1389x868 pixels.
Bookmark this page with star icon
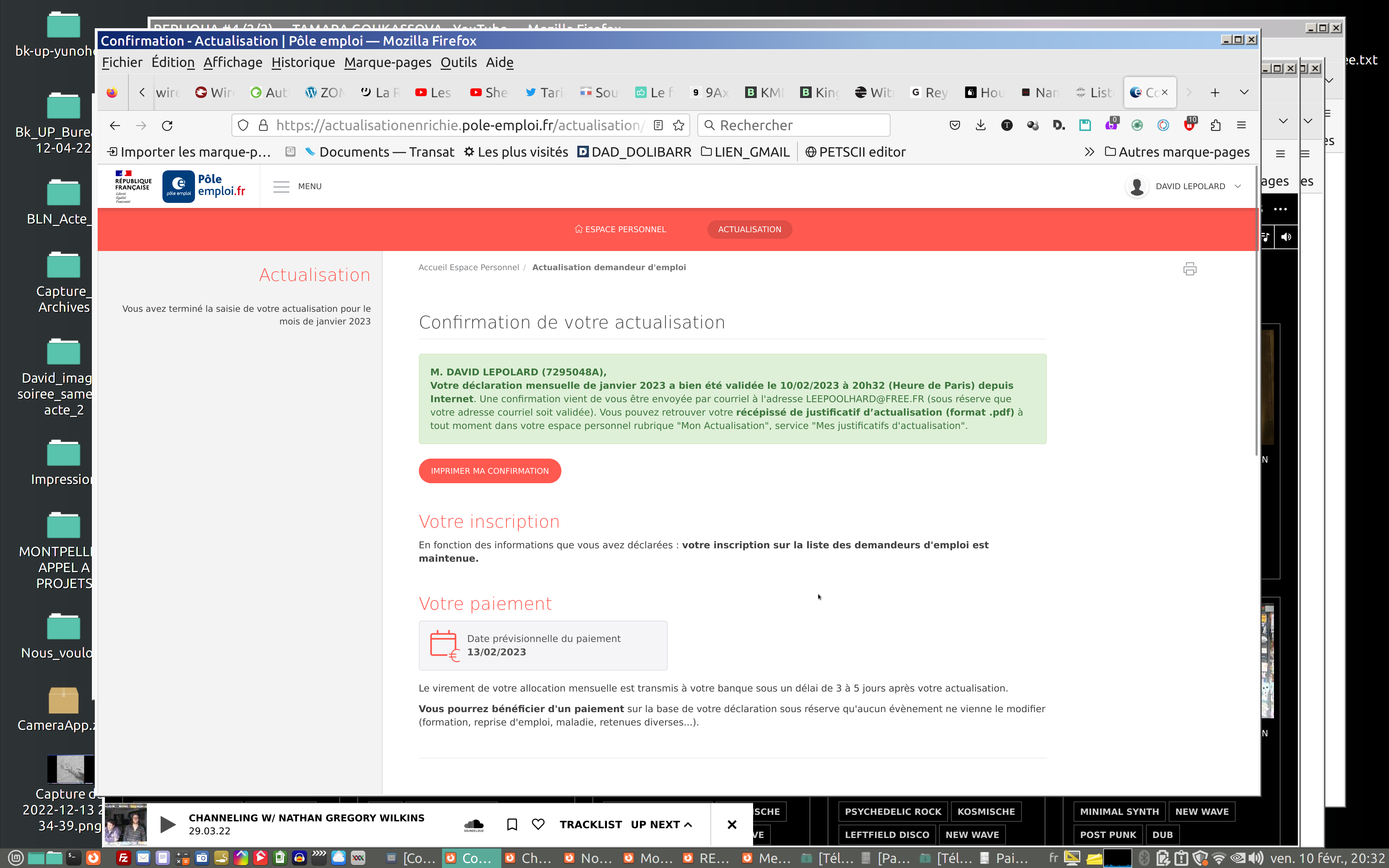click(679, 125)
